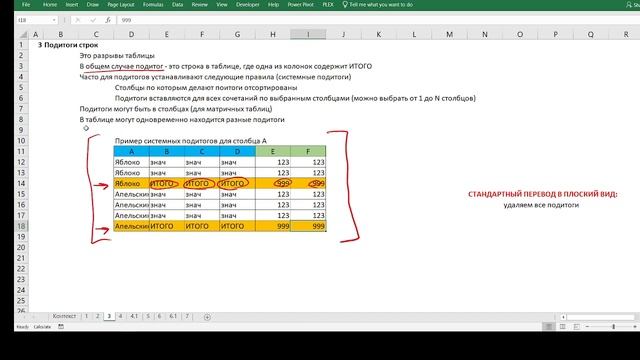The width and height of the screenshot is (640, 360).
Task: Click the macro recording status bar icon
Action: [x=61, y=327]
